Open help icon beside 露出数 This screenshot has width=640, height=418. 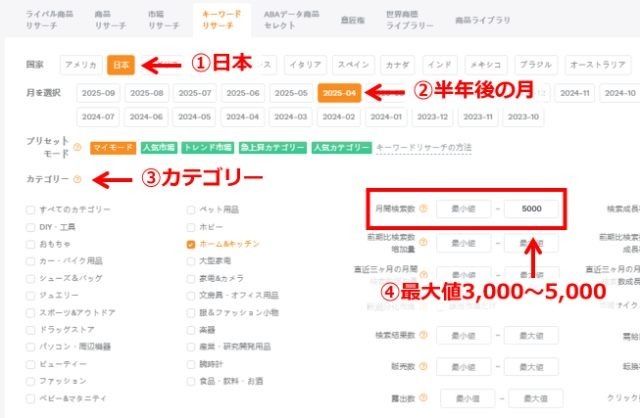click(x=423, y=398)
